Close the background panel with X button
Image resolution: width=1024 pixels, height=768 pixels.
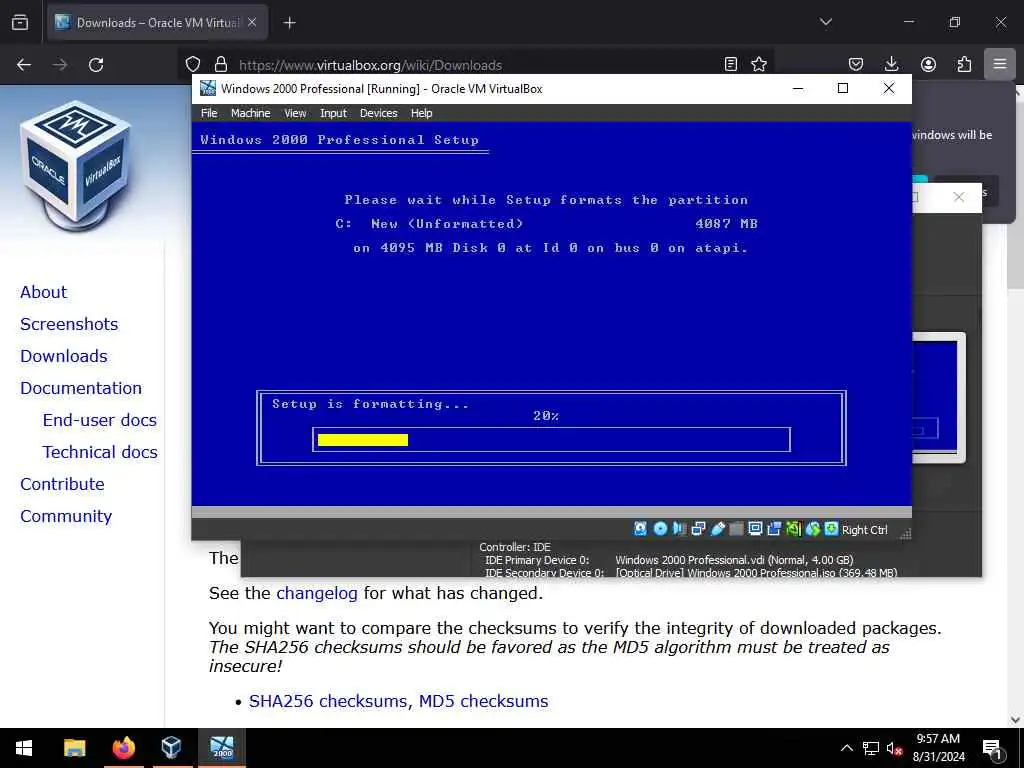click(958, 197)
